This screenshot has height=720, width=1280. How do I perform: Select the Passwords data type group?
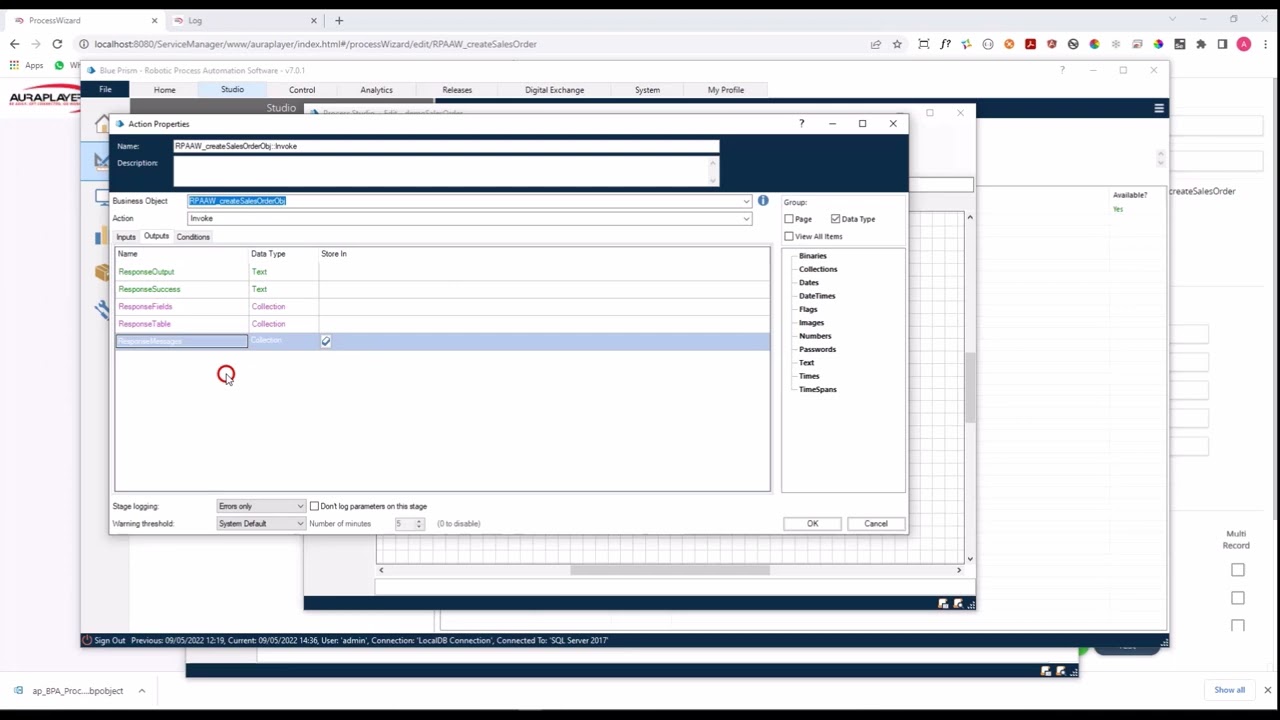pos(817,349)
